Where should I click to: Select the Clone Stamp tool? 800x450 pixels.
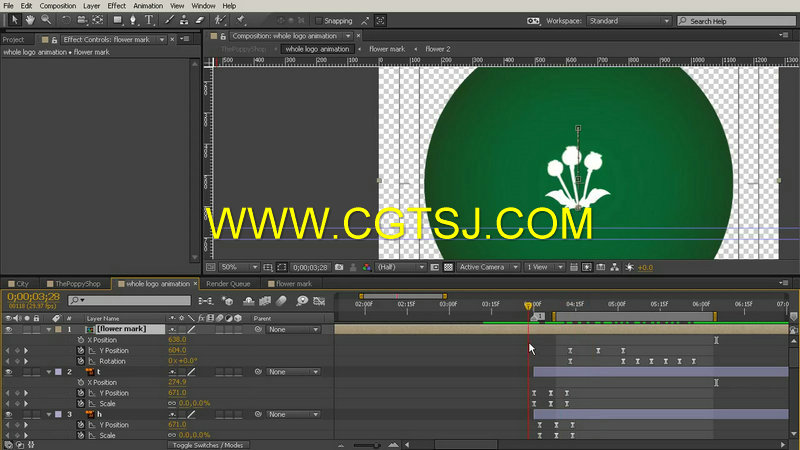[x=184, y=20]
